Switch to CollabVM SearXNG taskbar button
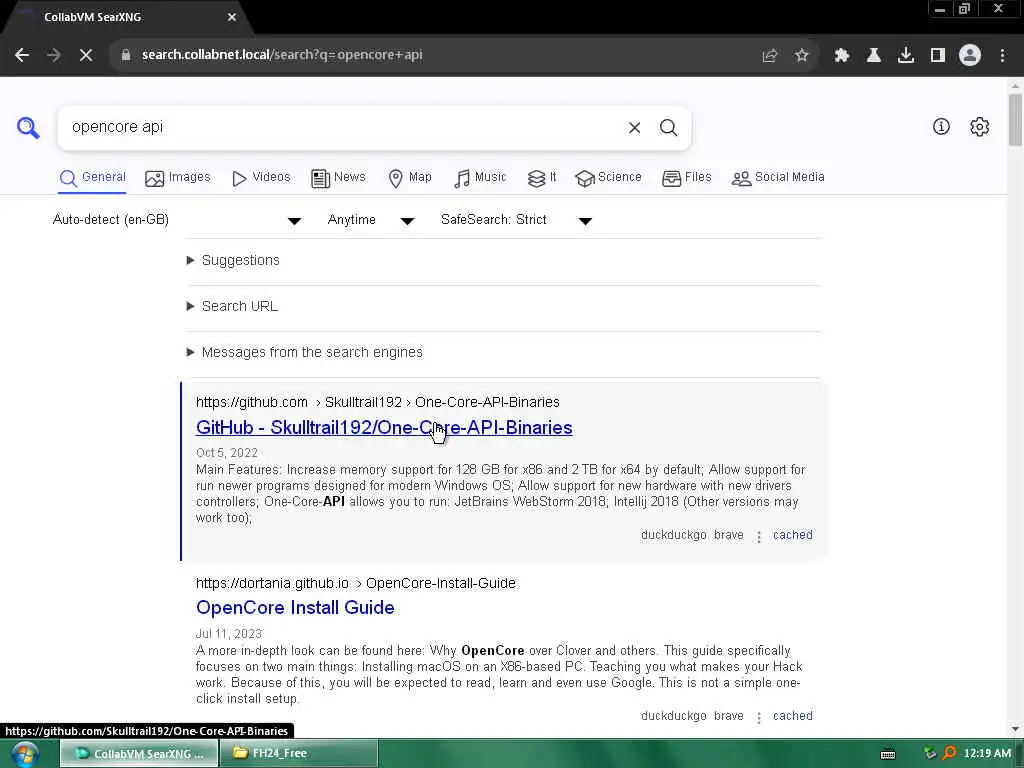The height and width of the screenshot is (768, 1024). coord(139,754)
